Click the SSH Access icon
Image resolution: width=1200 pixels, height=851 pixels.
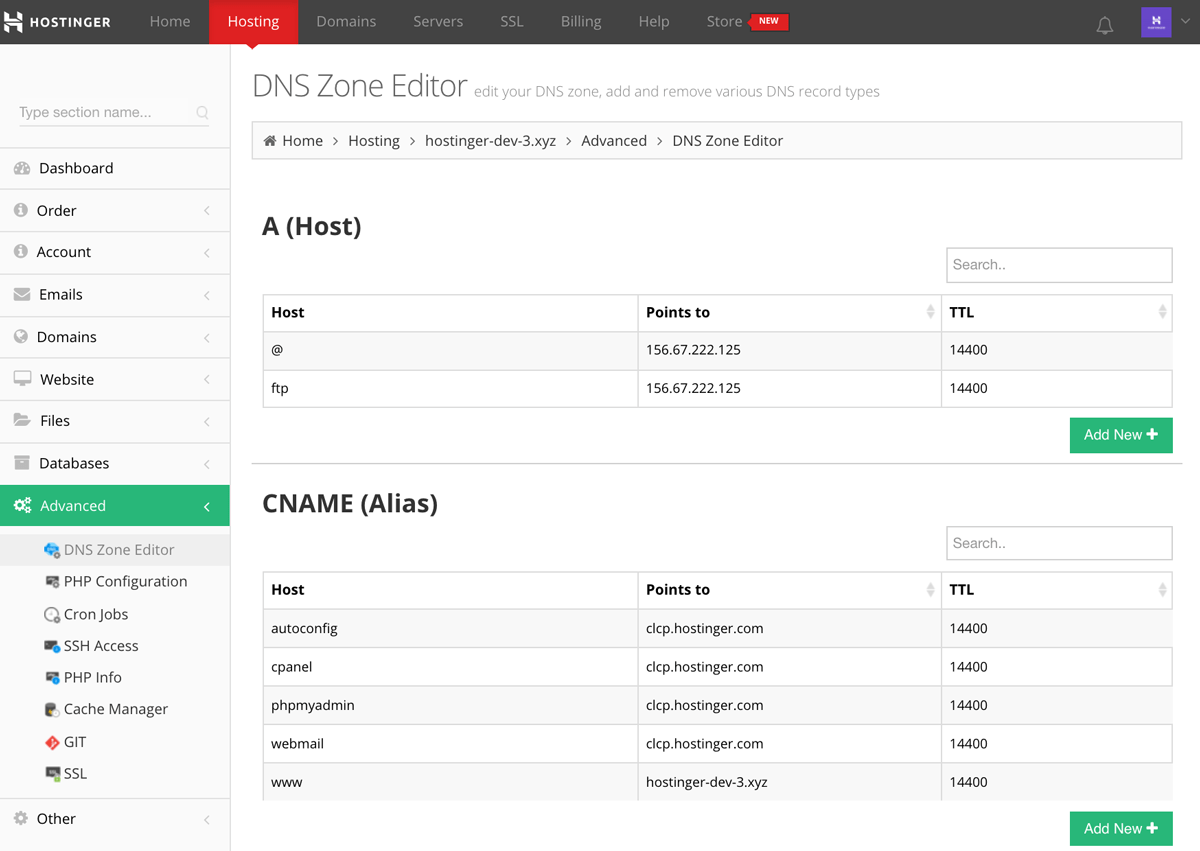click(x=50, y=645)
